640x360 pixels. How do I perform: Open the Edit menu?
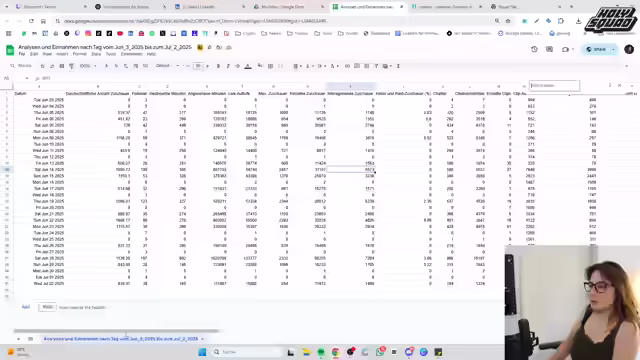point(34,54)
